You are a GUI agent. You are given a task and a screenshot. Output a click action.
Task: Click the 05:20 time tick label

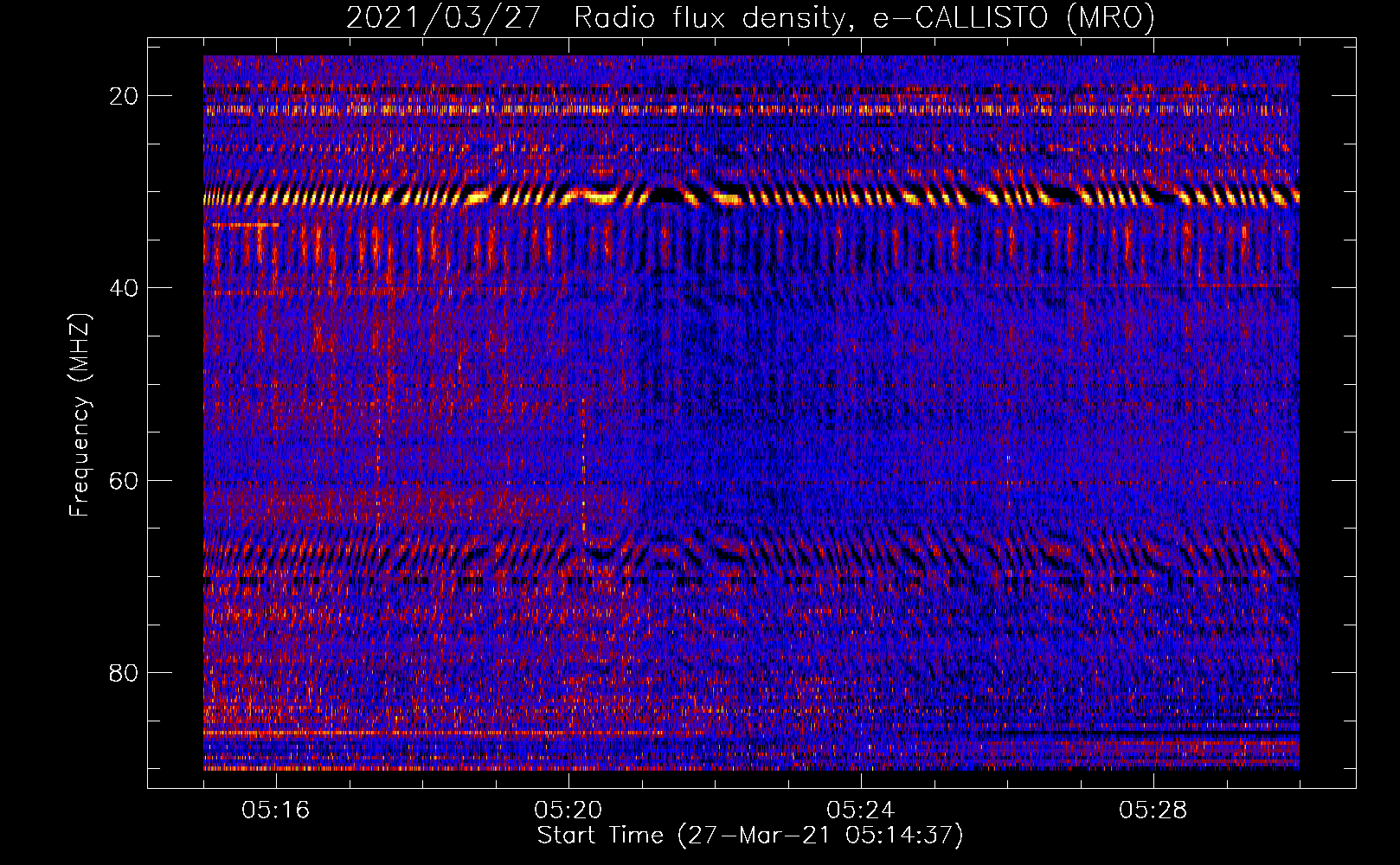pyautogui.click(x=568, y=811)
